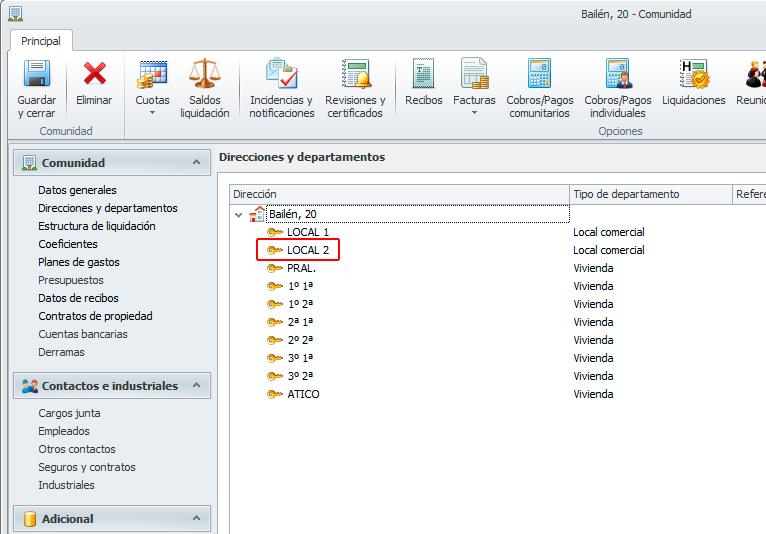766x534 pixels.
Task: Select the 2ª 1ª department
Action: coord(300,322)
